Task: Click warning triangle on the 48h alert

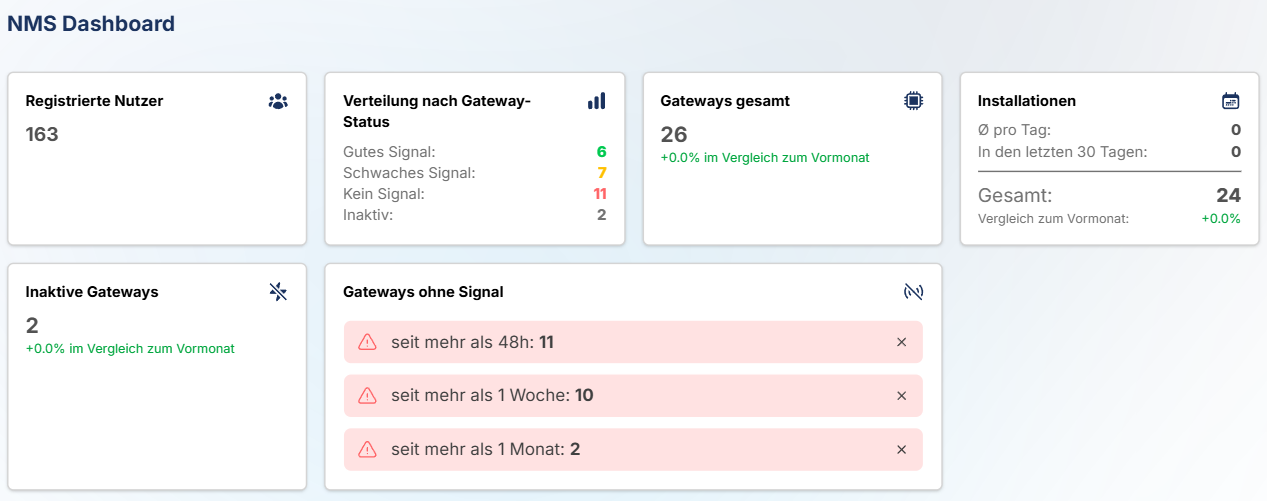Action: (x=367, y=343)
